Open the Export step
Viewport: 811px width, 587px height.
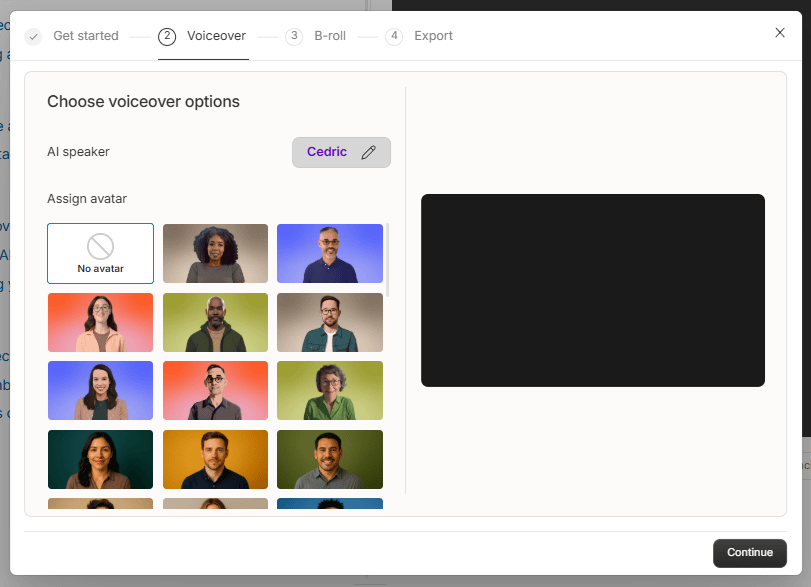433,36
